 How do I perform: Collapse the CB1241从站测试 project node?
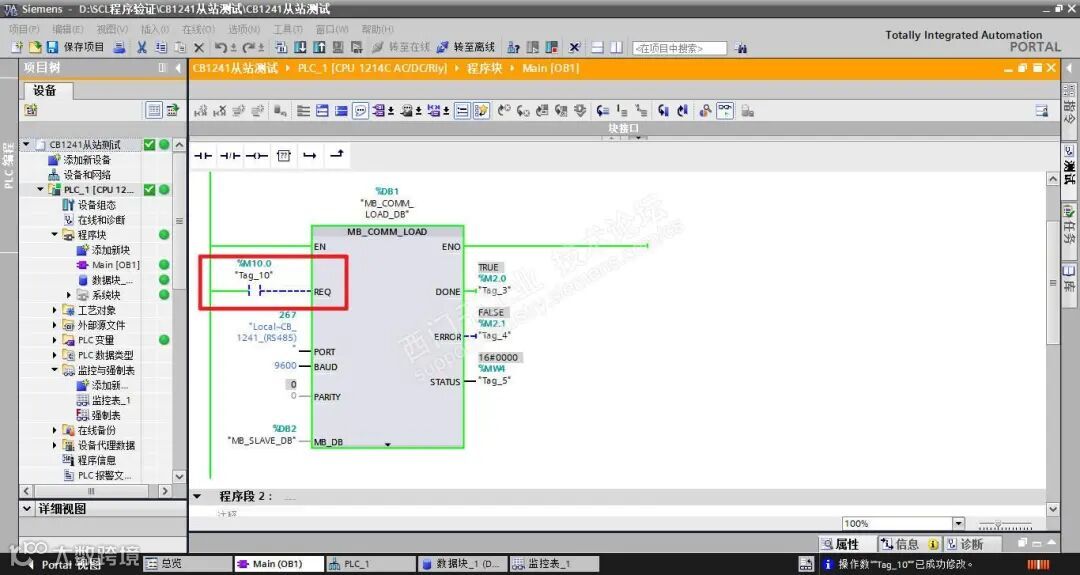[x=26, y=145]
